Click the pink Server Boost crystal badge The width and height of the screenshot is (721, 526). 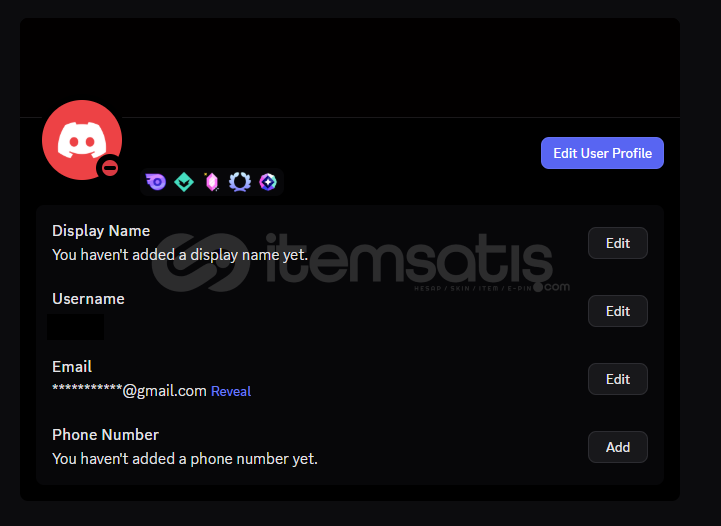coord(212,182)
